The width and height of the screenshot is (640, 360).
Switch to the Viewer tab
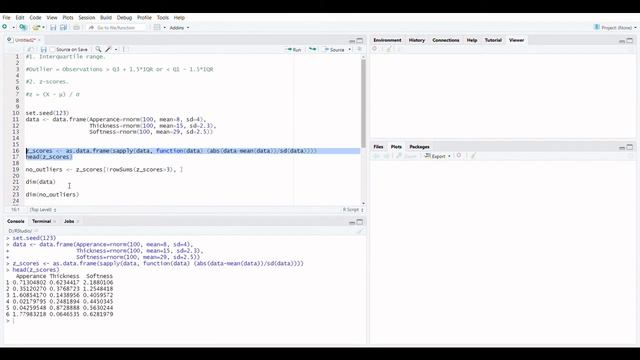click(x=516, y=40)
